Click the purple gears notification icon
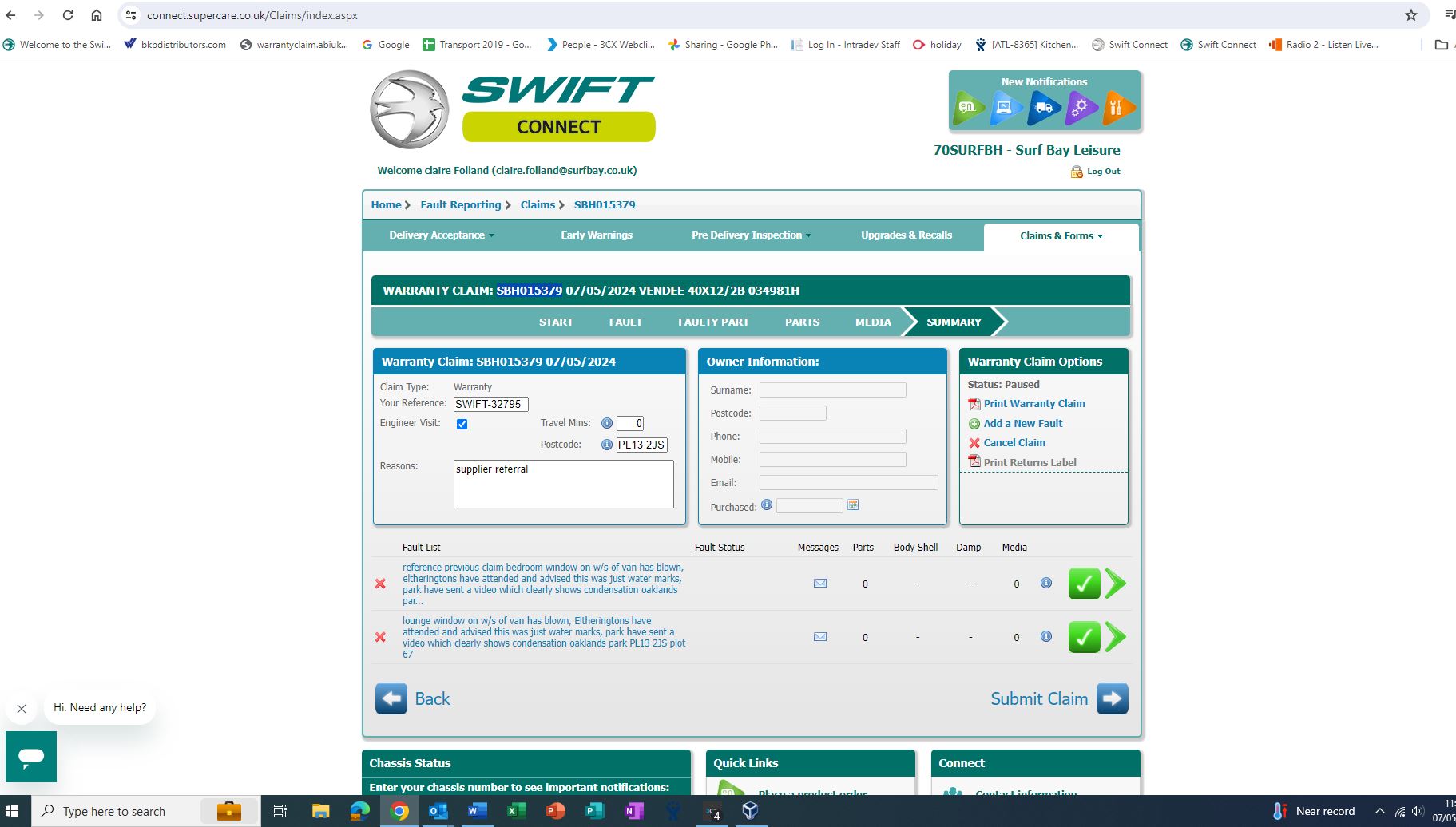The height and width of the screenshot is (827, 1456). click(x=1081, y=108)
